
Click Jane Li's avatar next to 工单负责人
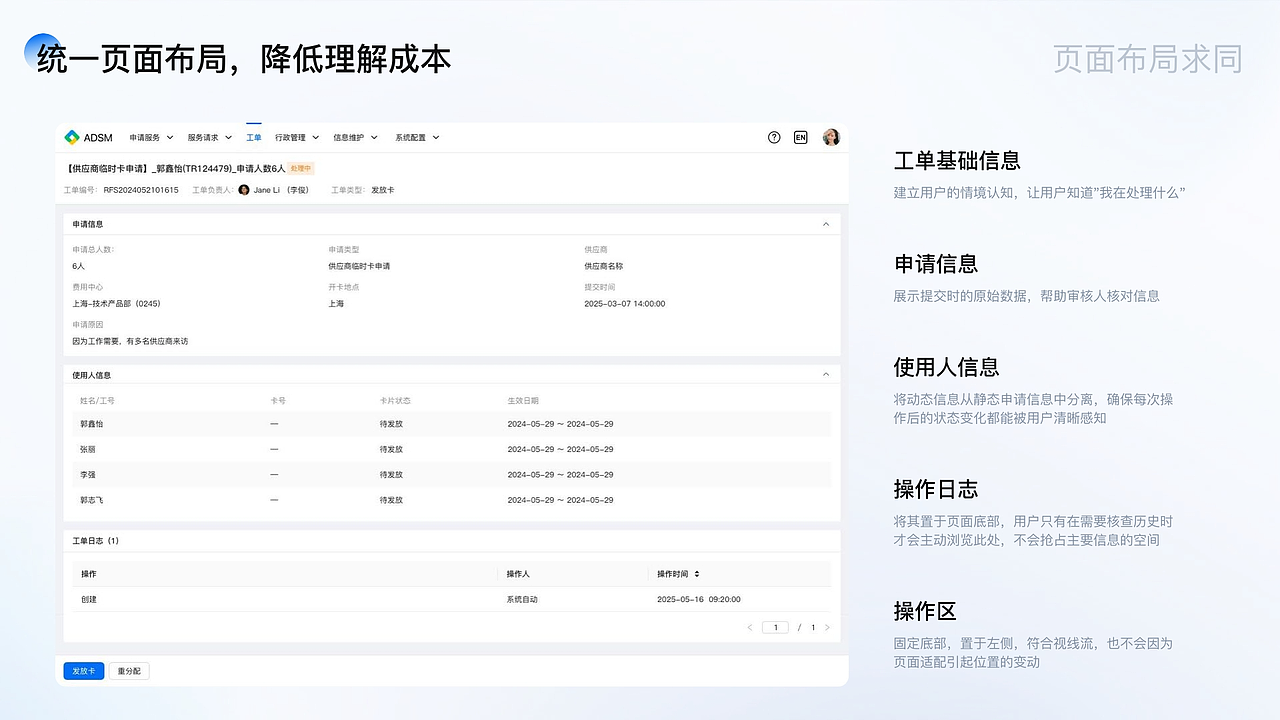click(244, 190)
